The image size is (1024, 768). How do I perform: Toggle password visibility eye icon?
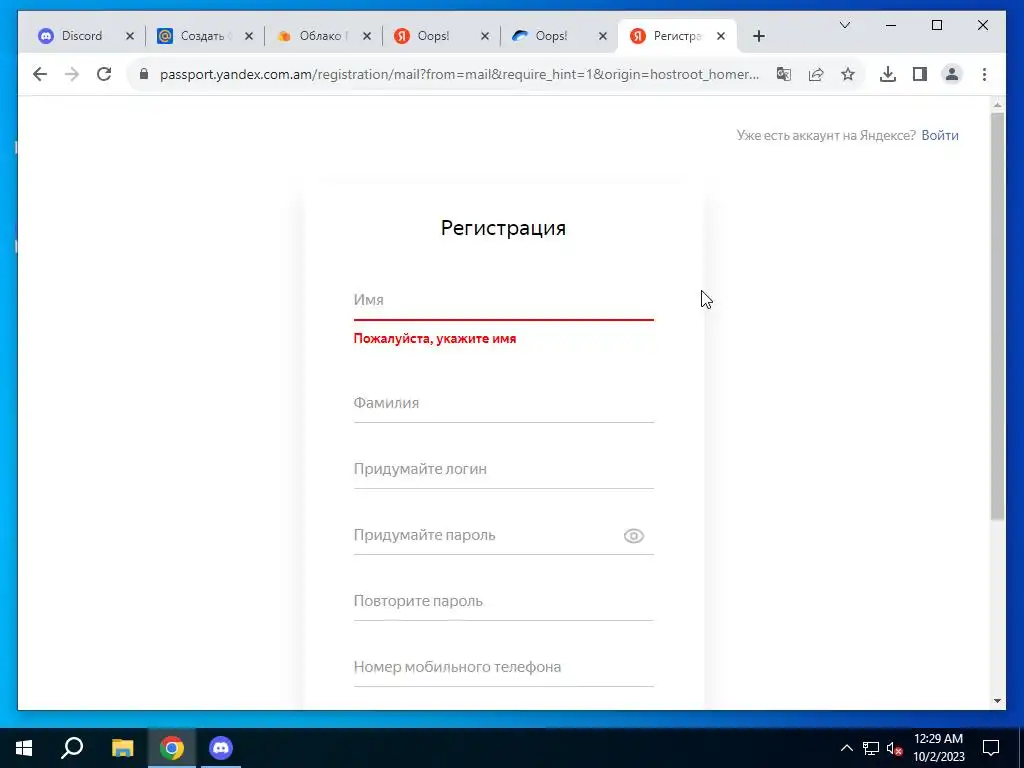coord(633,536)
